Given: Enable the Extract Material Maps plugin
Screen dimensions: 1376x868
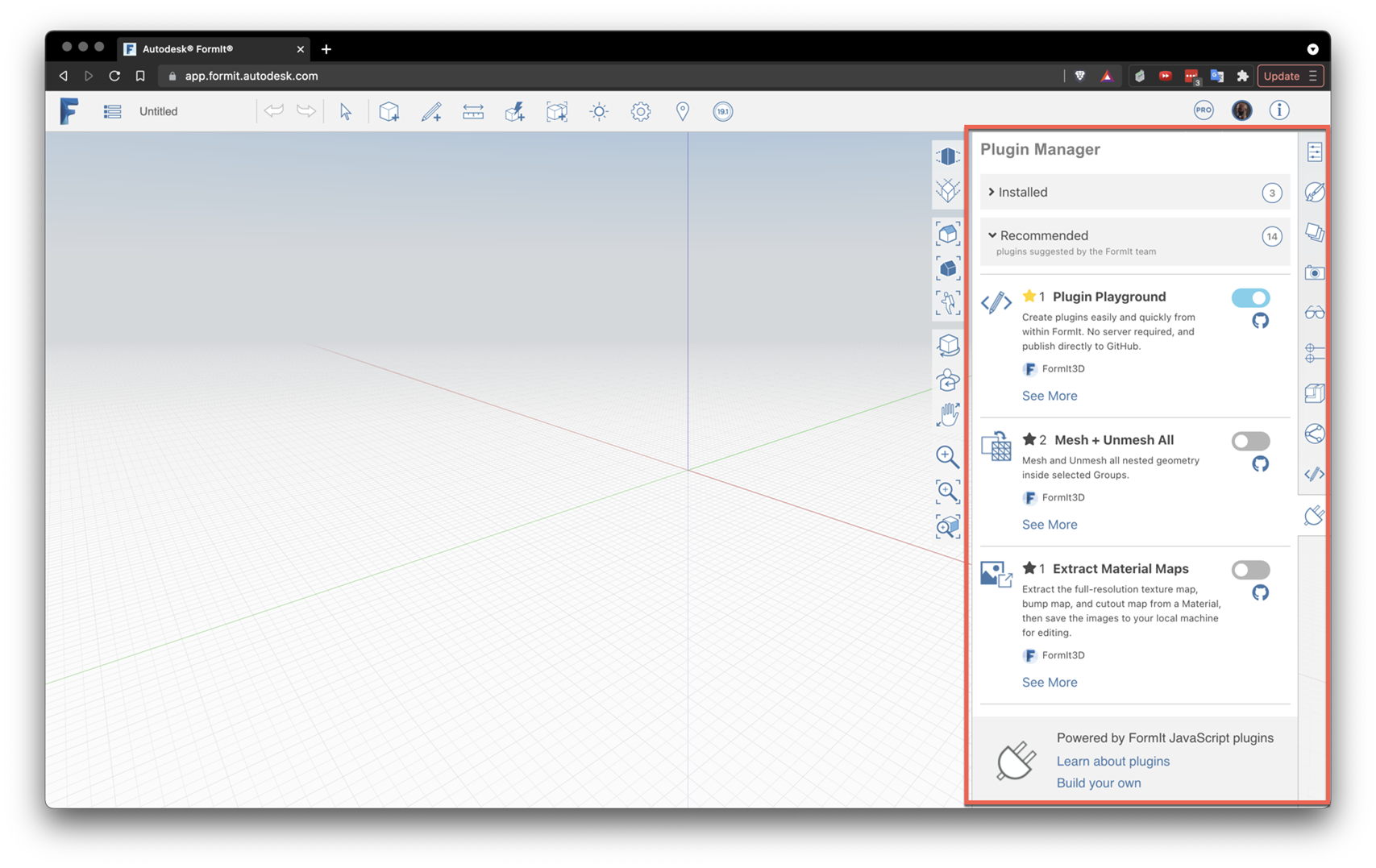Looking at the screenshot, I should click(1250, 570).
